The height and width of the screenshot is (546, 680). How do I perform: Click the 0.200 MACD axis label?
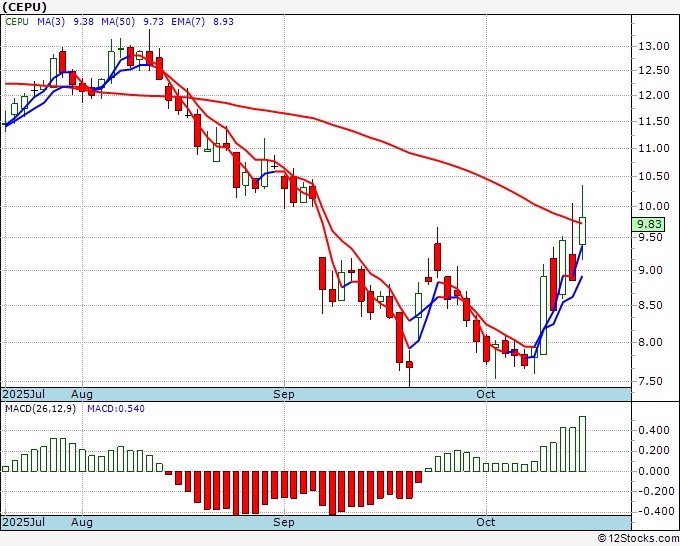(x=654, y=451)
